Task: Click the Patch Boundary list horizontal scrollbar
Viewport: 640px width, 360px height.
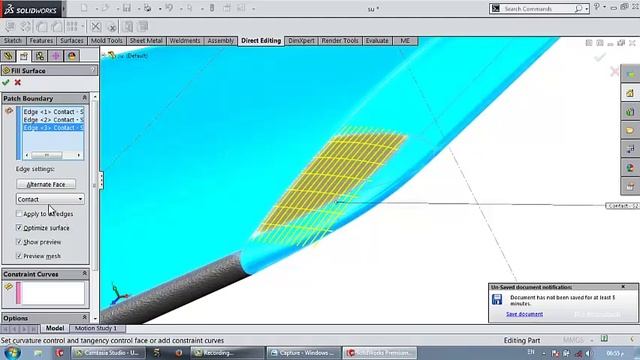Action: pyautogui.click(x=53, y=155)
